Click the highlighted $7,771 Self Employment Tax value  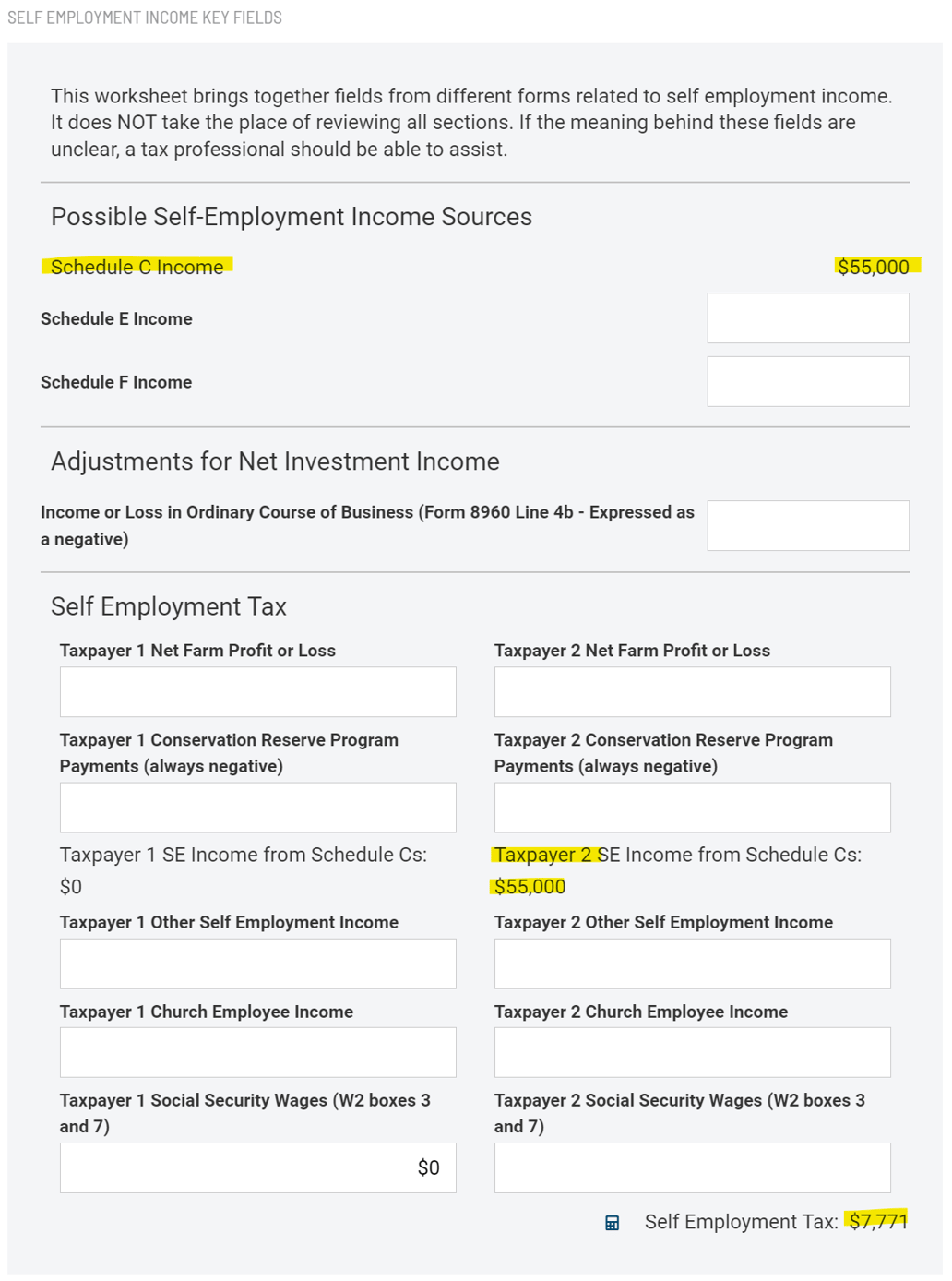[876, 1221]
